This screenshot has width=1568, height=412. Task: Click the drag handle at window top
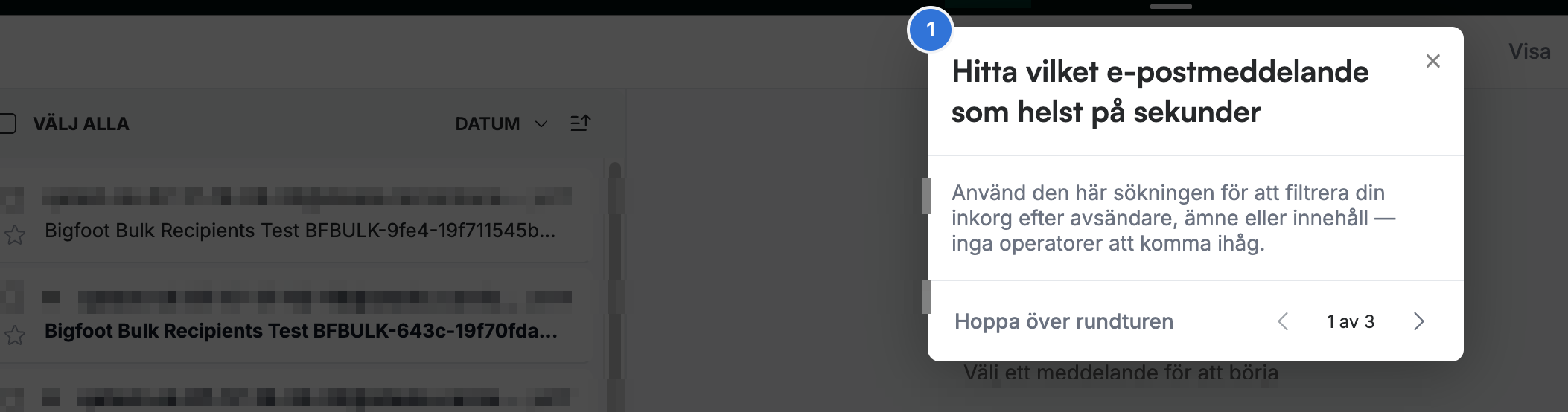pos(1171,7)
